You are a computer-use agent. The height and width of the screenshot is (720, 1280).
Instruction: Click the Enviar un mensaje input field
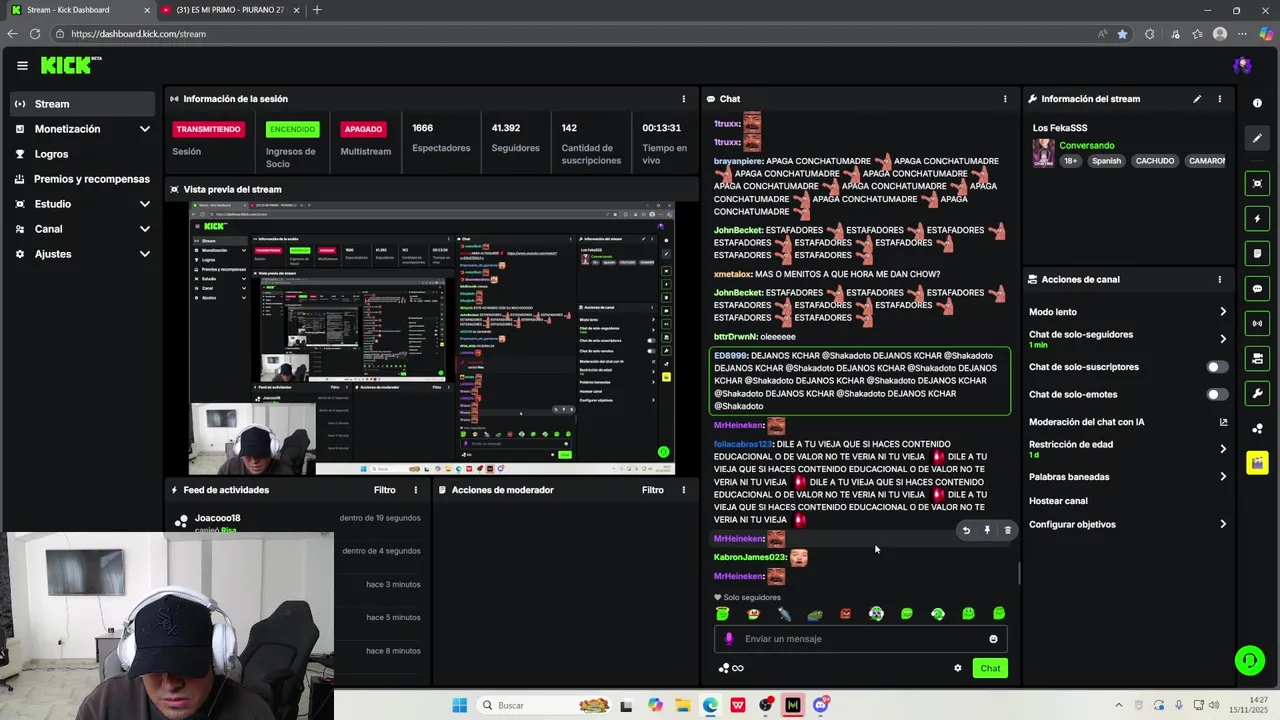click(861, 639)
